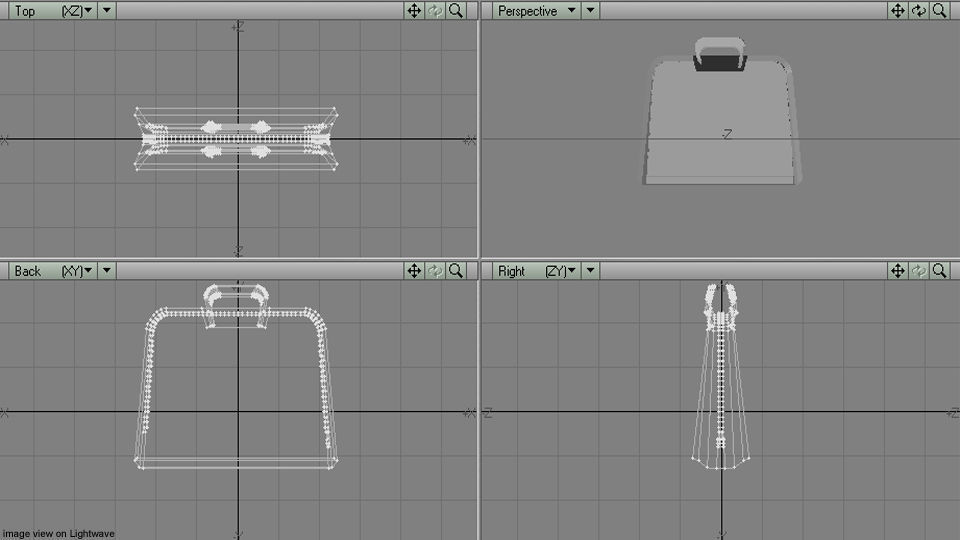
Task: Click the Perspective viewport zoom magnifier icon
Action: click(939, 10)
